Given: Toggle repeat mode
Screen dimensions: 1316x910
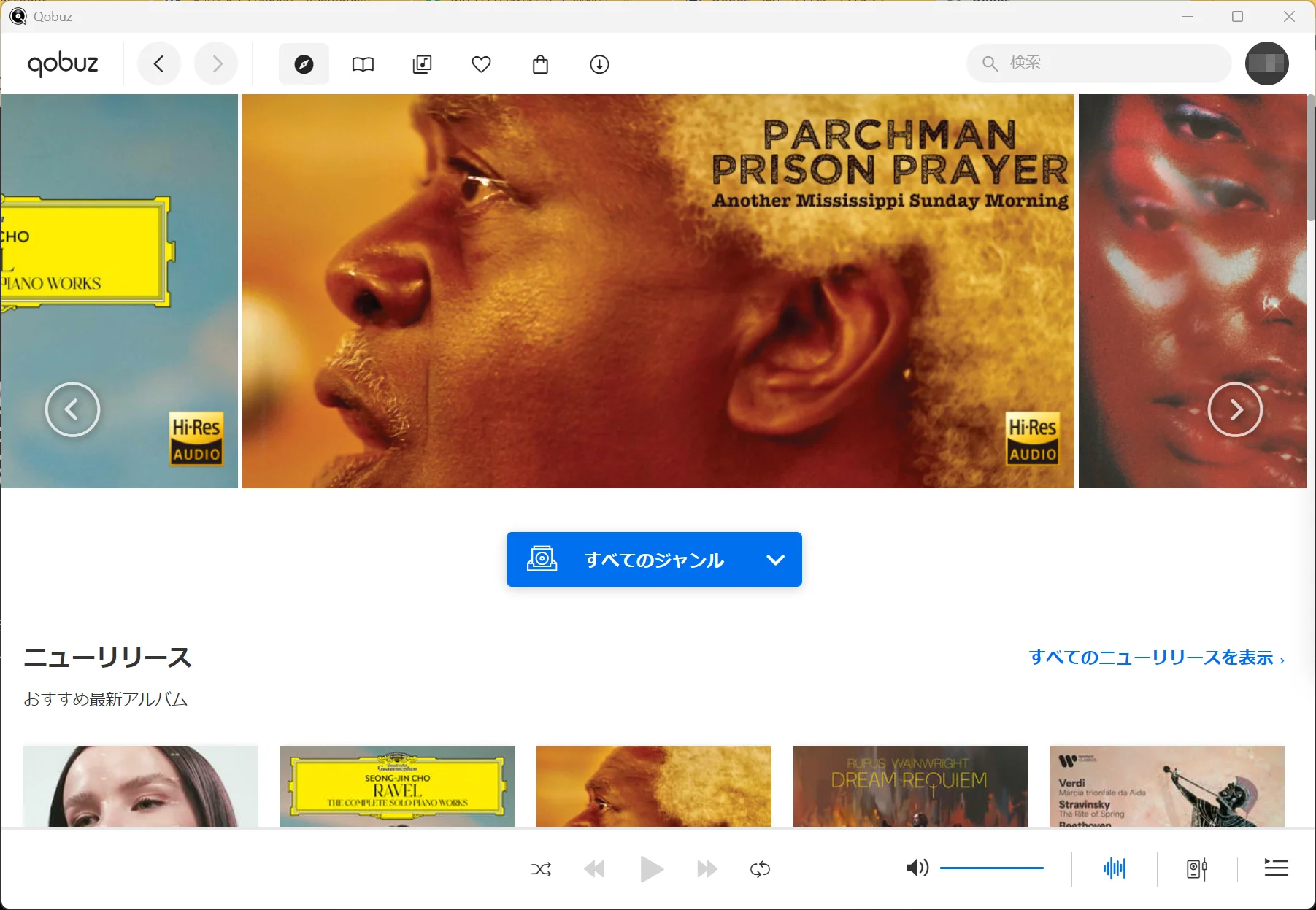Looking at the screenshot, I should tap(760, 869).
